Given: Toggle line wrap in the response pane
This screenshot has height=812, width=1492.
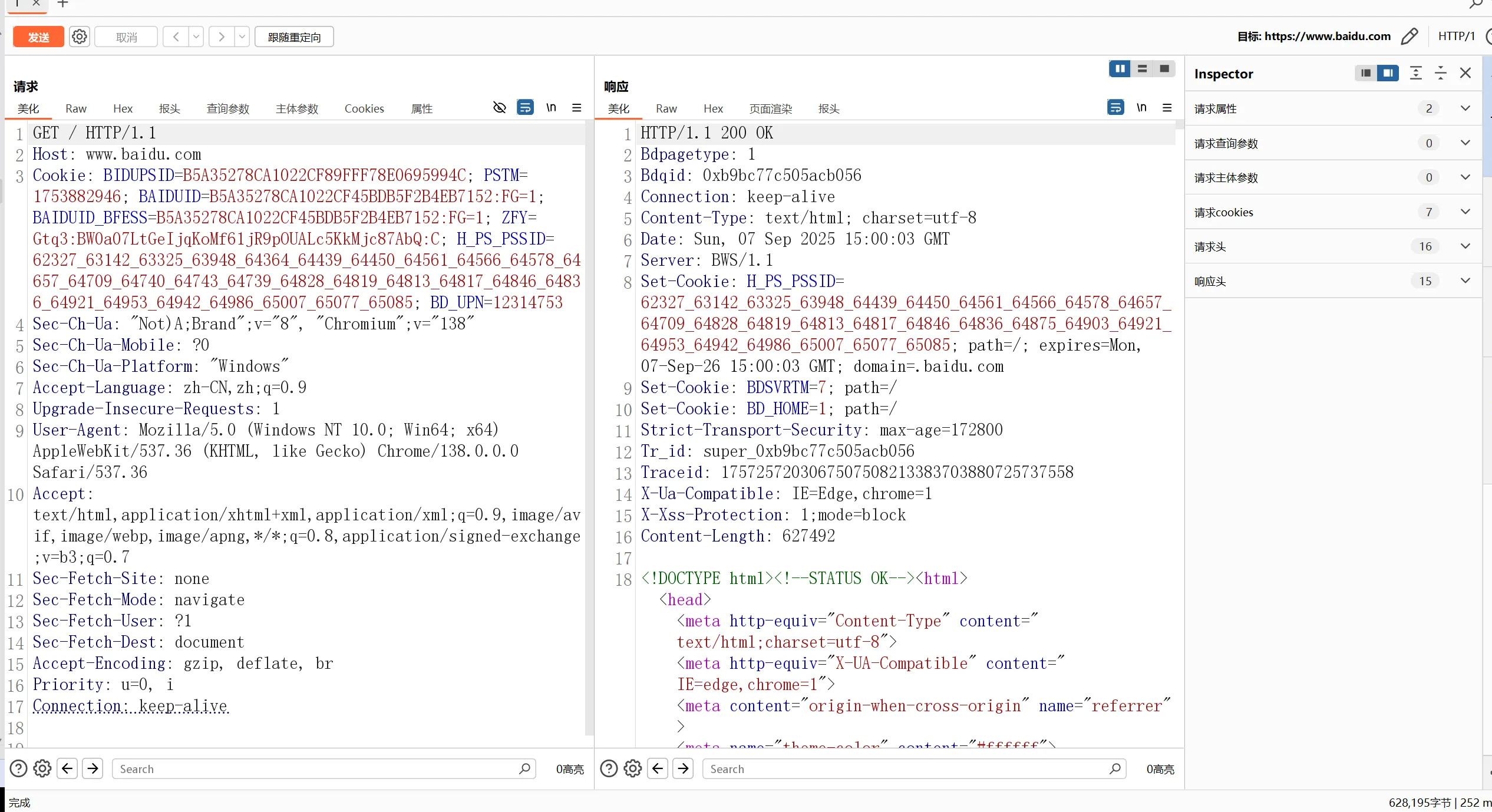Looking at the screenshot, I should point(1115,108).
